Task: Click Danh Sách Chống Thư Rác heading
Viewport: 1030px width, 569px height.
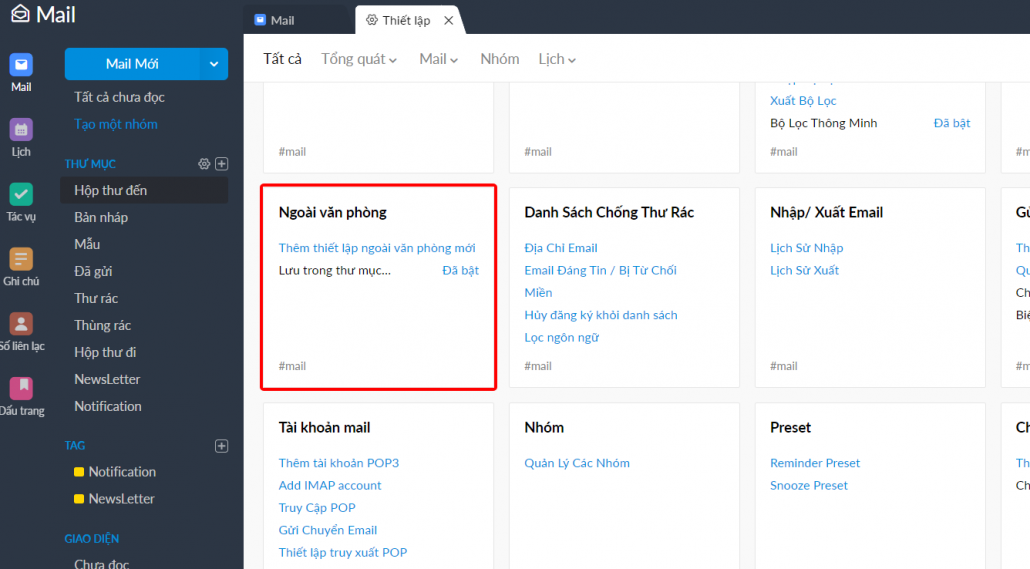Action: tap(609, 212)
